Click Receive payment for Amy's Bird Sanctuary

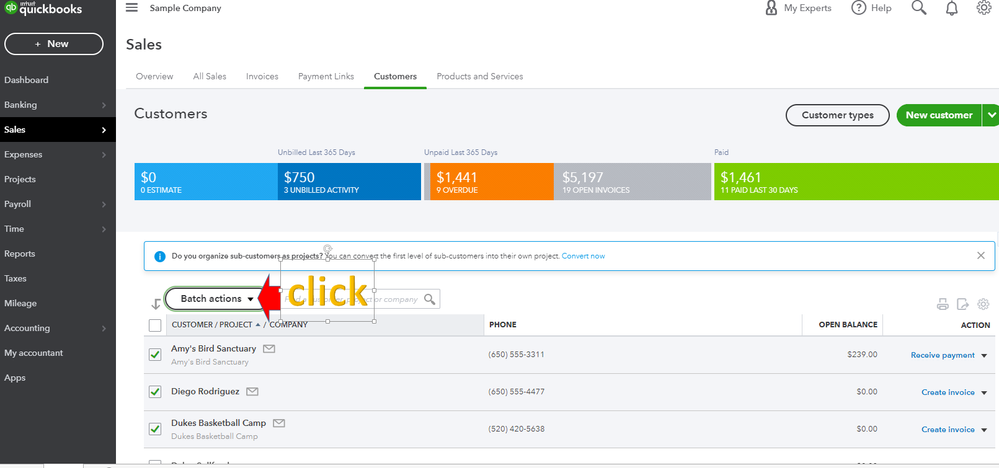click(942, 355)
